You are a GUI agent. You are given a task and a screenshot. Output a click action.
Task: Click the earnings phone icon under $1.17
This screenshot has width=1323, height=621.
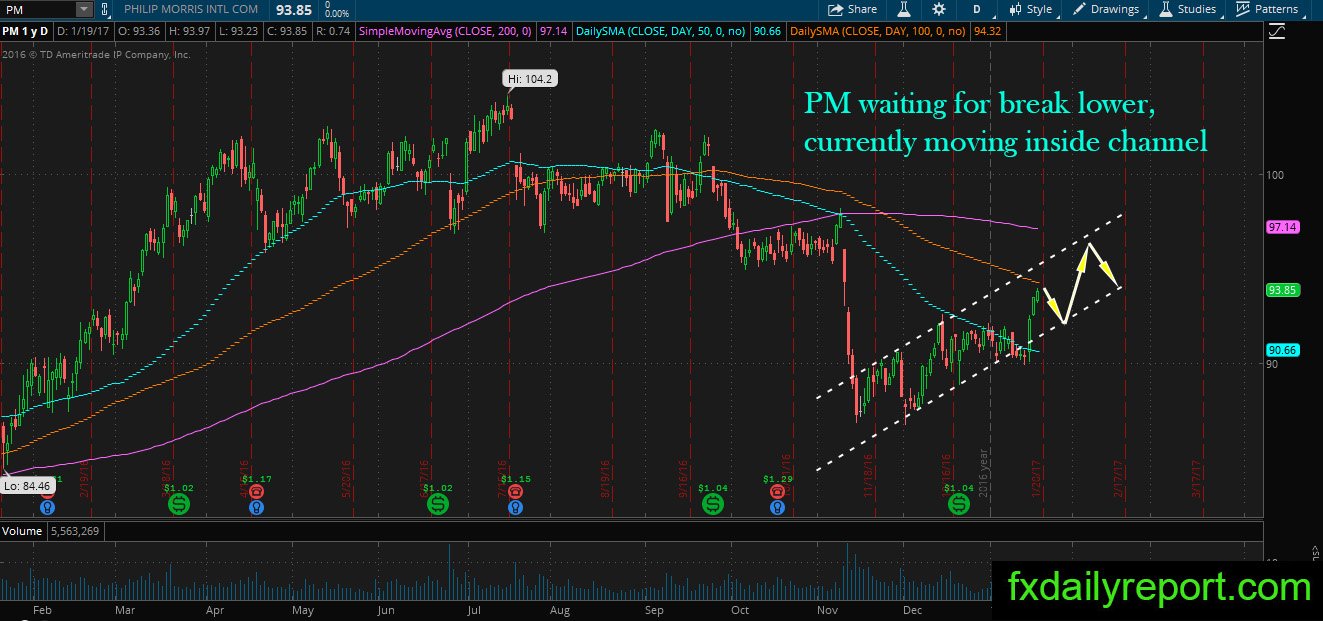(x=256, y=492)
